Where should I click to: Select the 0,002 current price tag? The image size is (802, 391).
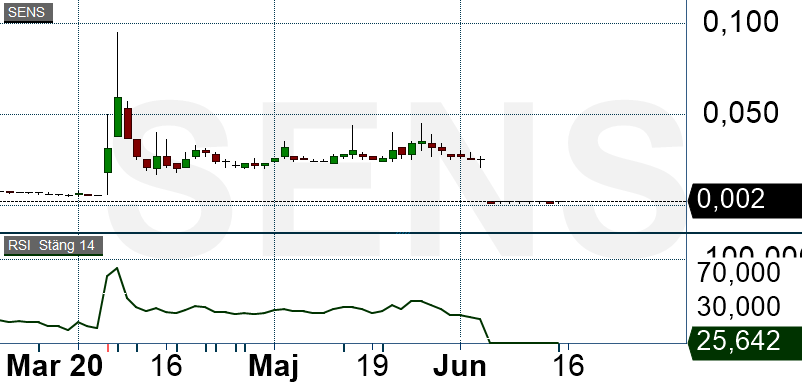[745, 199]
